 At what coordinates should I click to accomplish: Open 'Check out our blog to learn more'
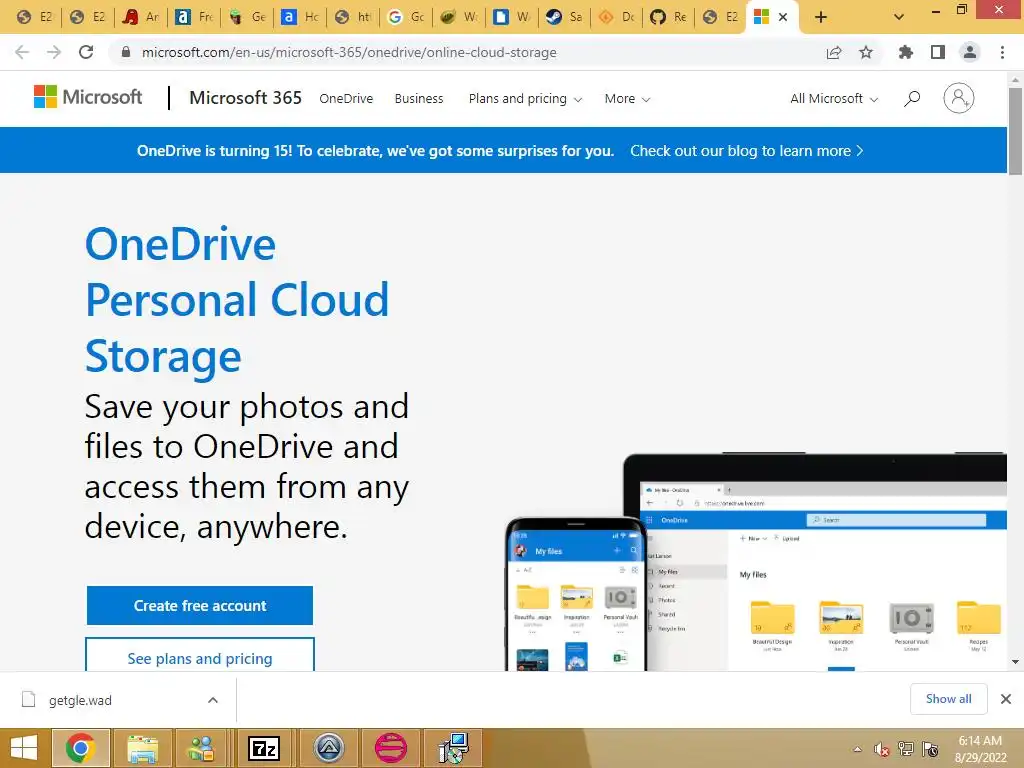click(x=746, y=151)
